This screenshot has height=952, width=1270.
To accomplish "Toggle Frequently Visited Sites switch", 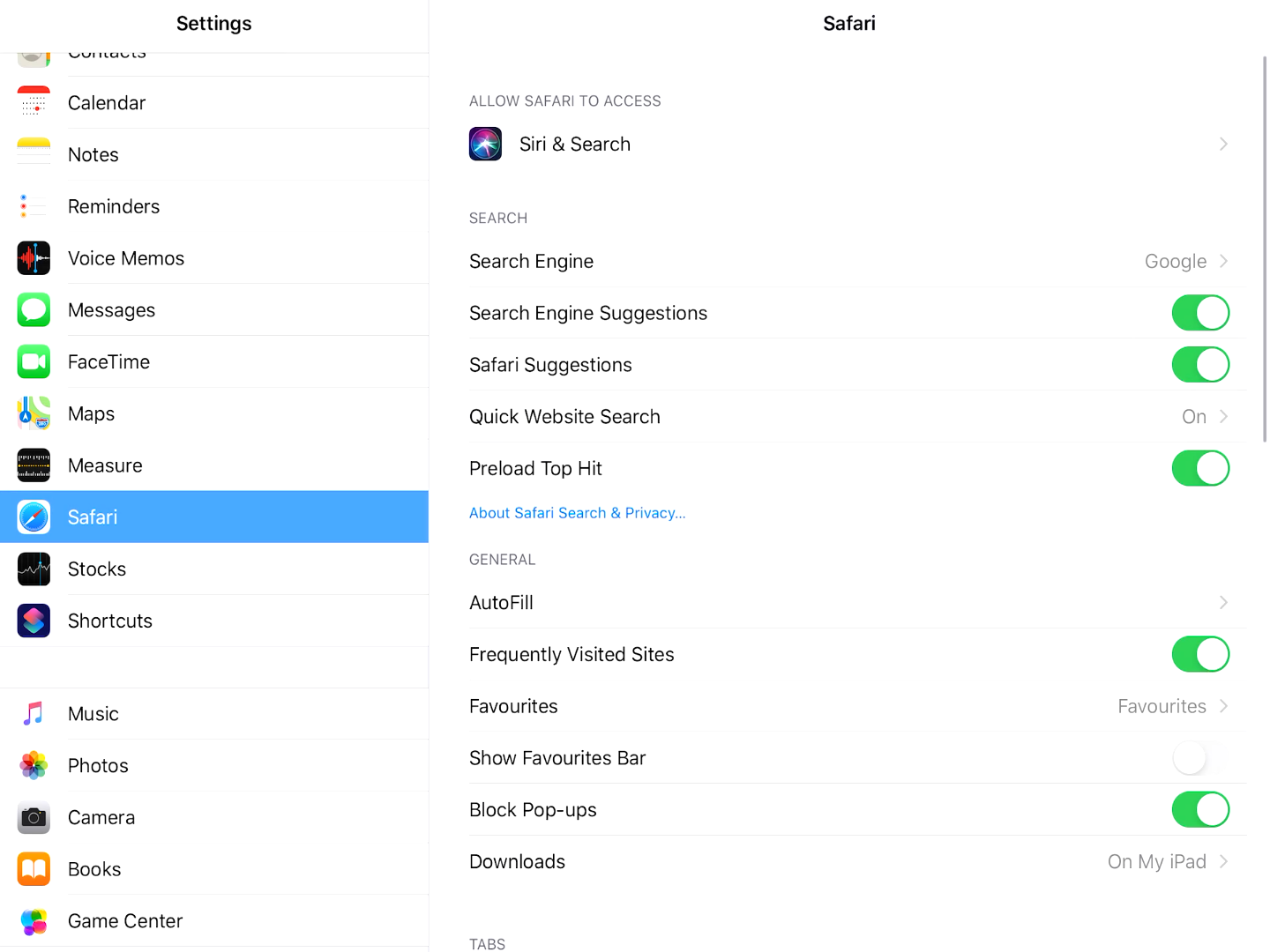I will 1200,654.
